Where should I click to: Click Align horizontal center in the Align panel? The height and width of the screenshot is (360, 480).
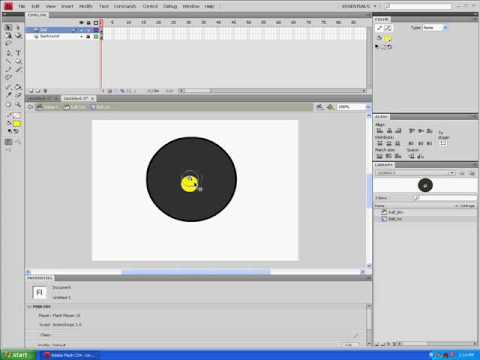(389, 131)
